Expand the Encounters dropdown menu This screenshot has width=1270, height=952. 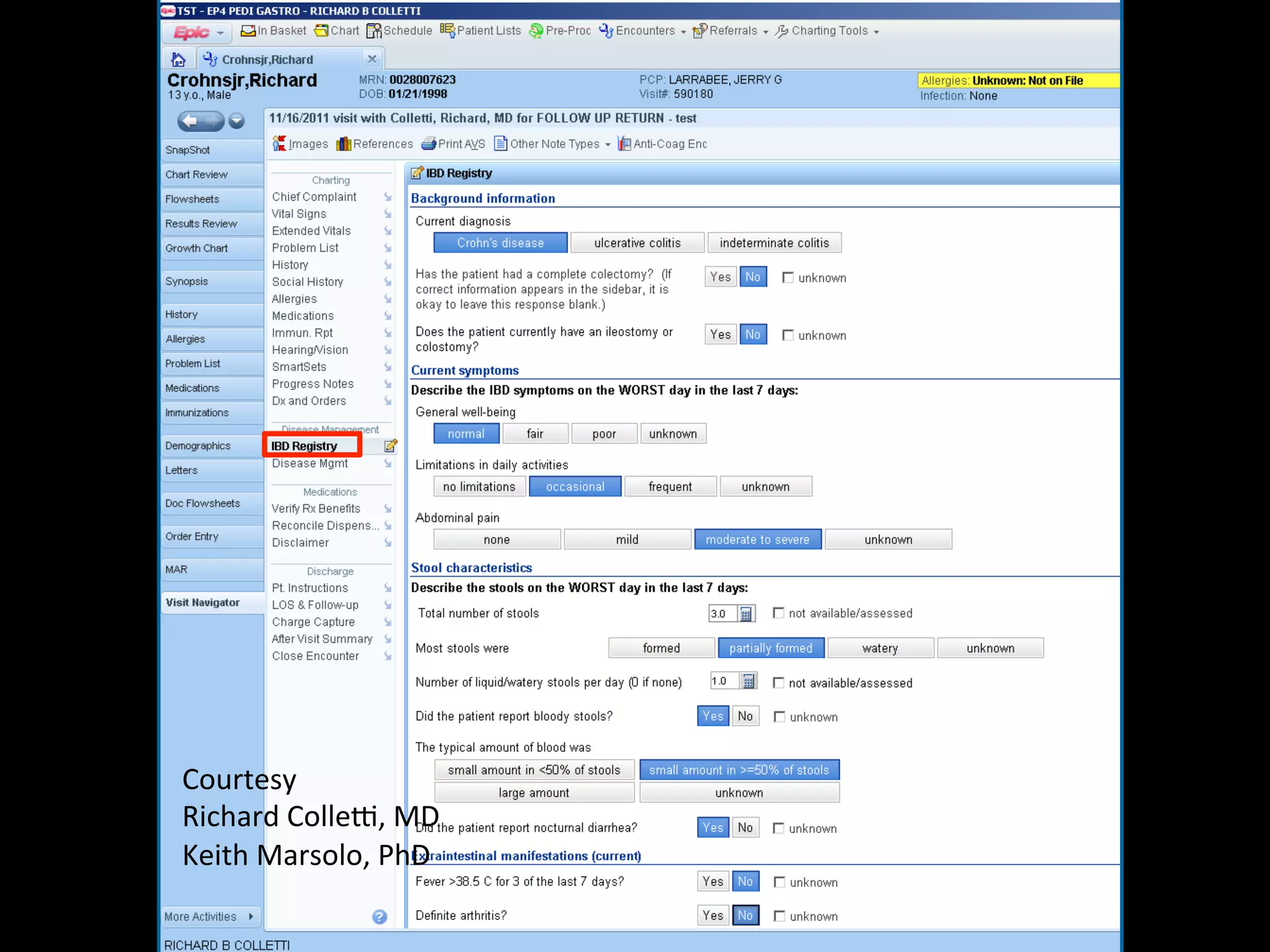(x=683, y=32)
